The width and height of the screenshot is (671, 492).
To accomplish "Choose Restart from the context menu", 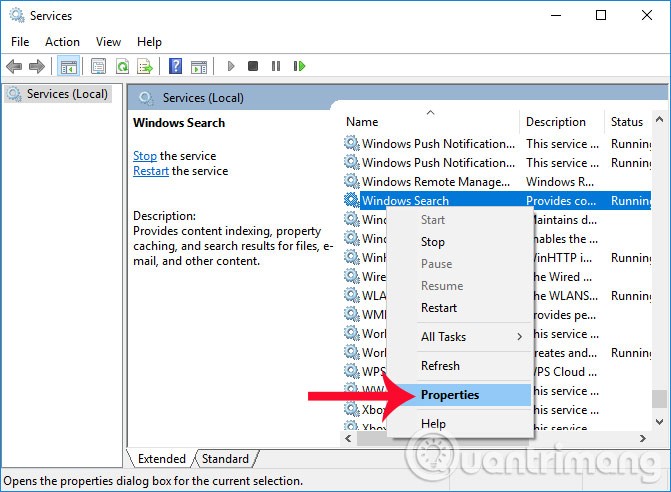I will (x=439, y=308).
